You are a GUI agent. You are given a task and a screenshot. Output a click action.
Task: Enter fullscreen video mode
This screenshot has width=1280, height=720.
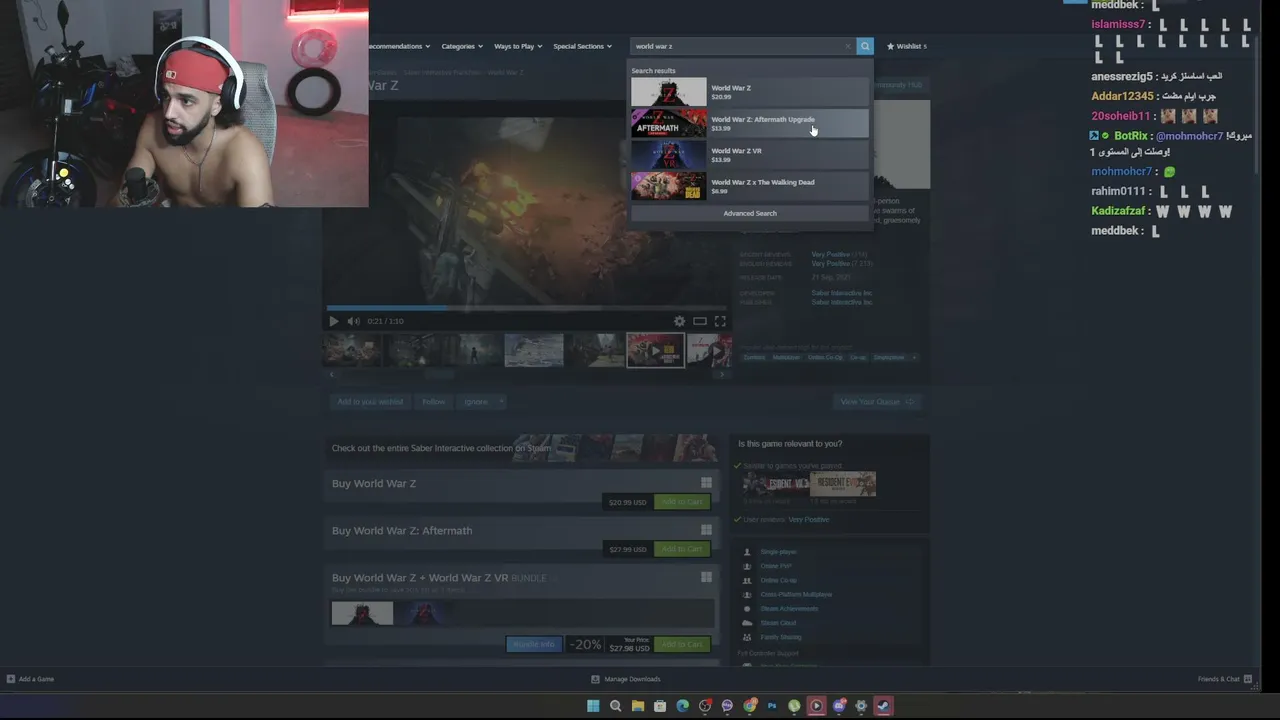[720, 321]
